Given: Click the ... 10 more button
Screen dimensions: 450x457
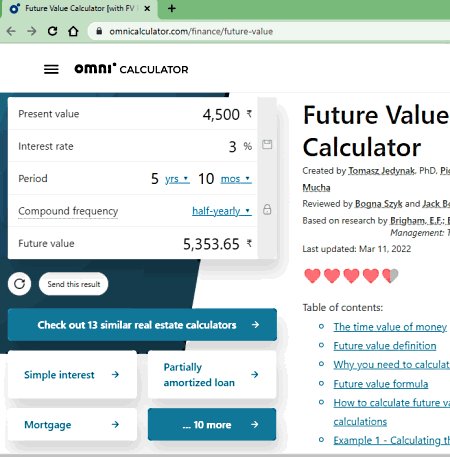Looking at the screenshot, I should (212, 424).
